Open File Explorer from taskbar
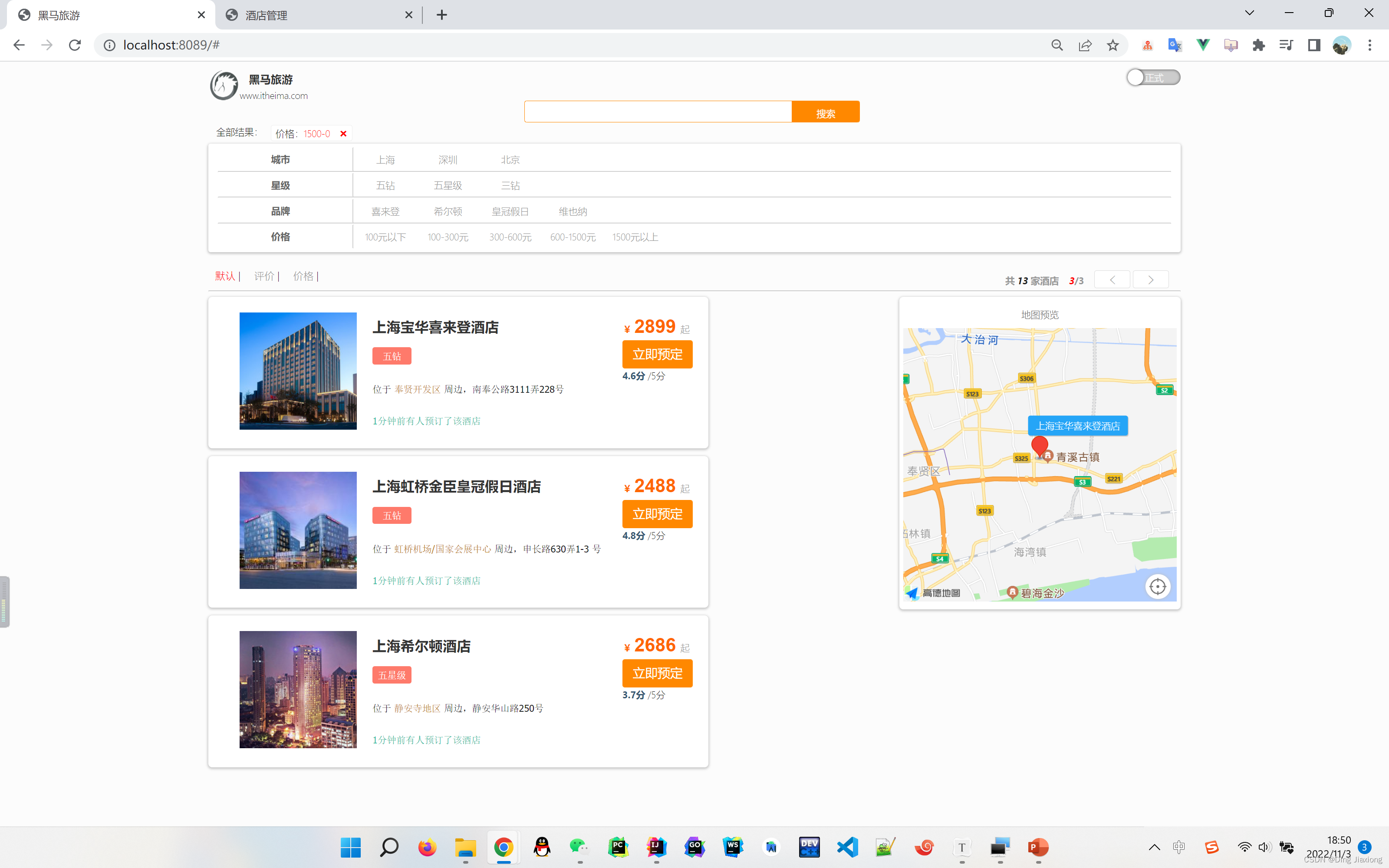Viewport: 1389px width, 868px height. [x=465, y=847]
